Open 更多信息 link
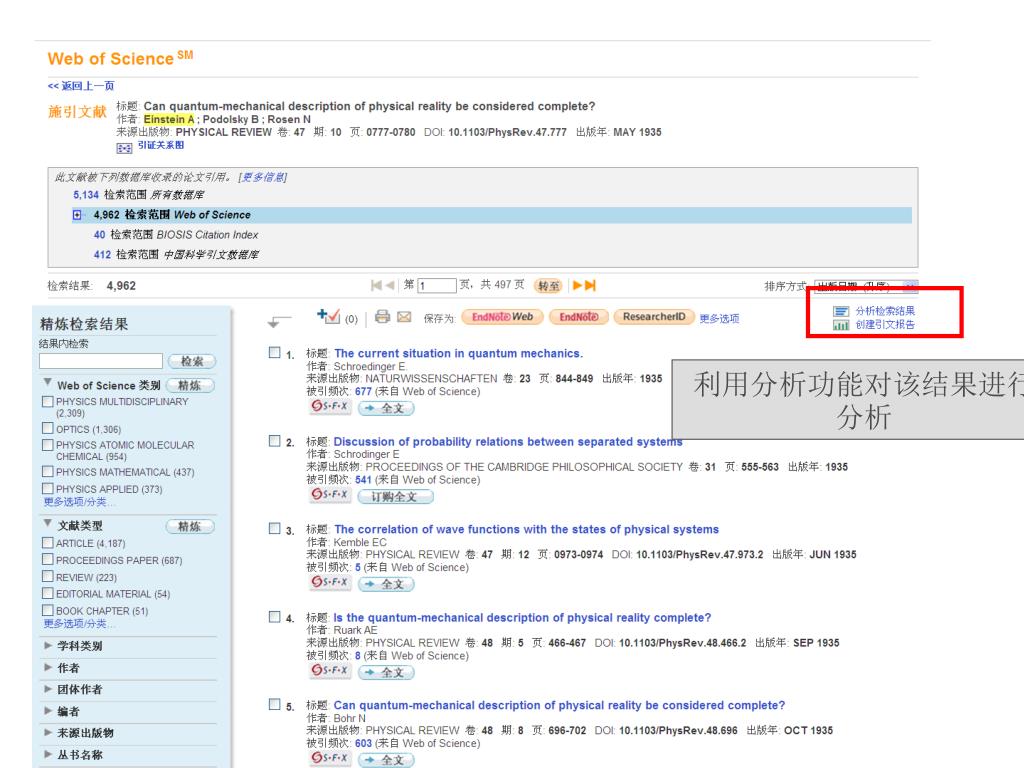This screenshot has width=1024, height=768. [263, 177]
